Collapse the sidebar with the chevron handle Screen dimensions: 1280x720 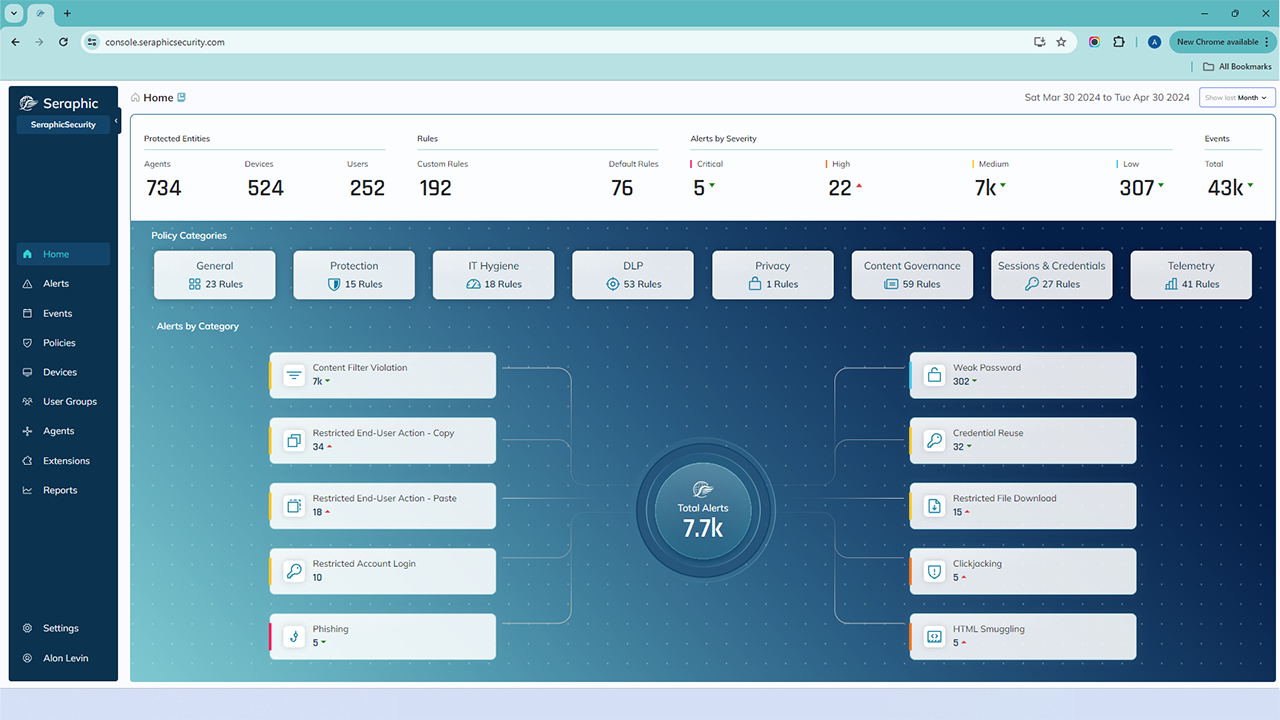117,121
